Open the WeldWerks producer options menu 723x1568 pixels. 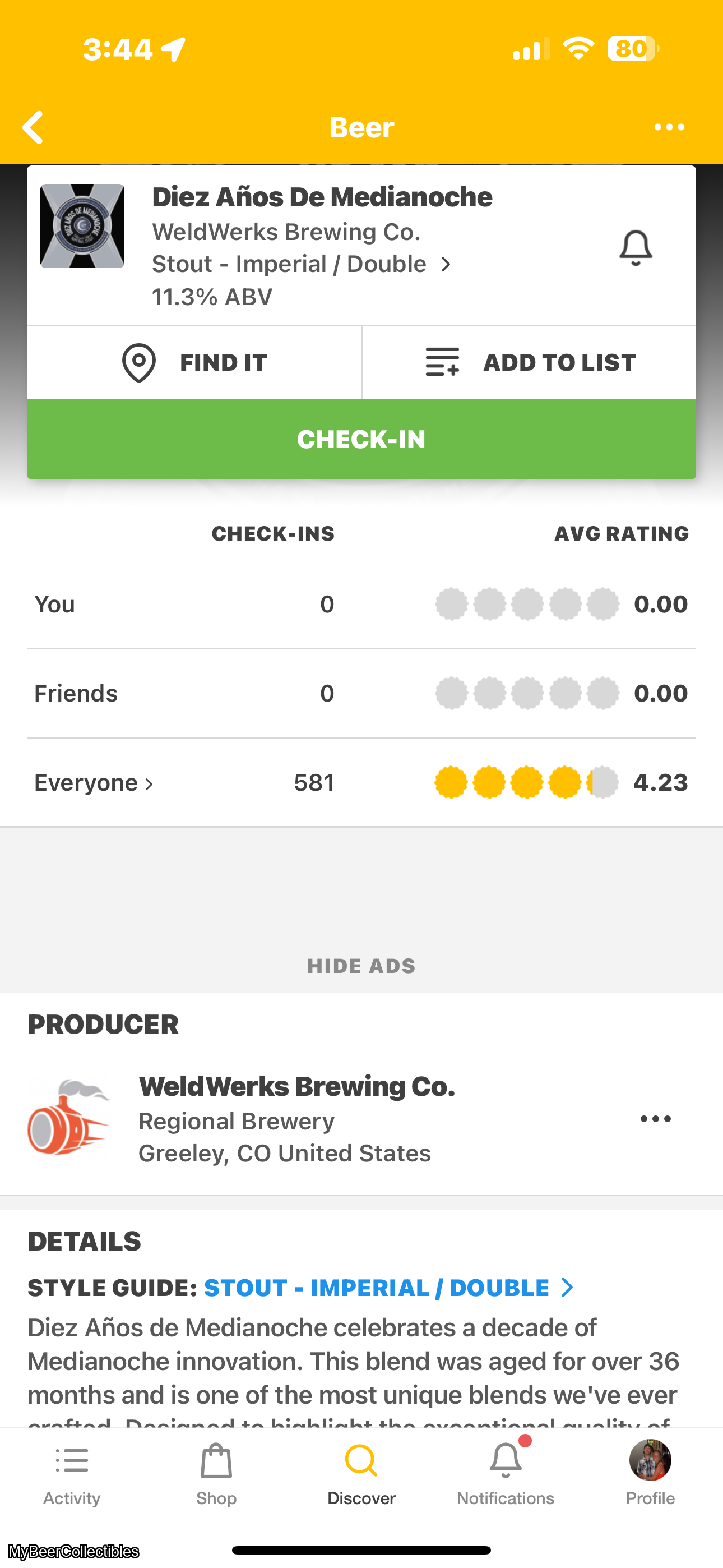(655, 1119)
